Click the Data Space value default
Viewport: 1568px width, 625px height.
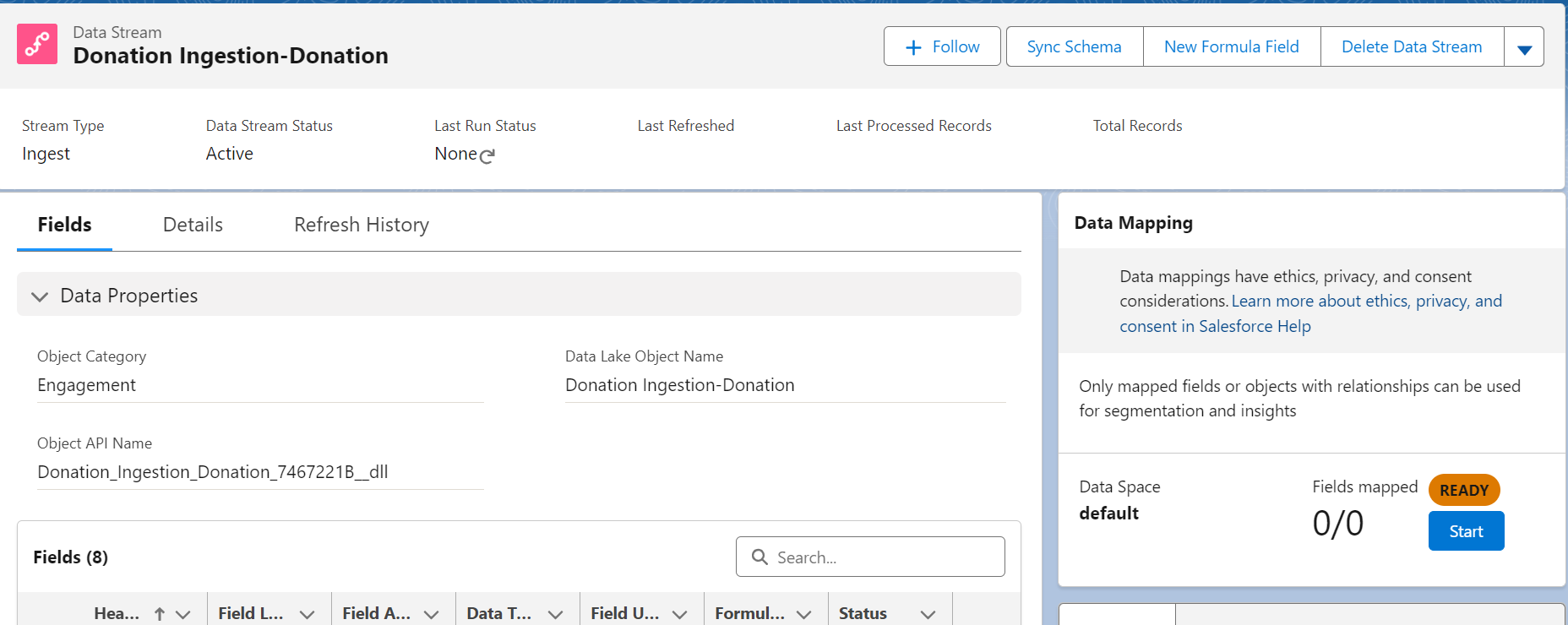pyautogui.click(x=1108, y=514)
